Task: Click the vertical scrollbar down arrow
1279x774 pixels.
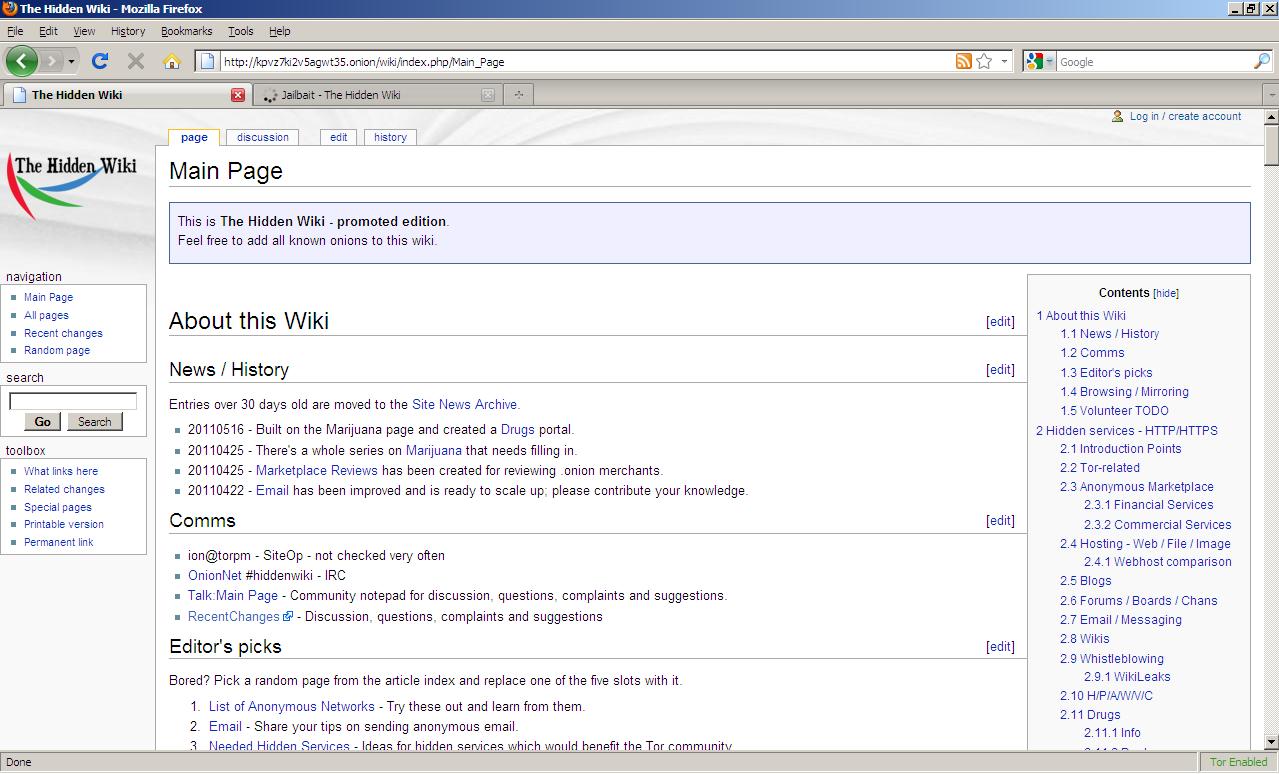Action: pyautogui.click(x=1271, y=742)
